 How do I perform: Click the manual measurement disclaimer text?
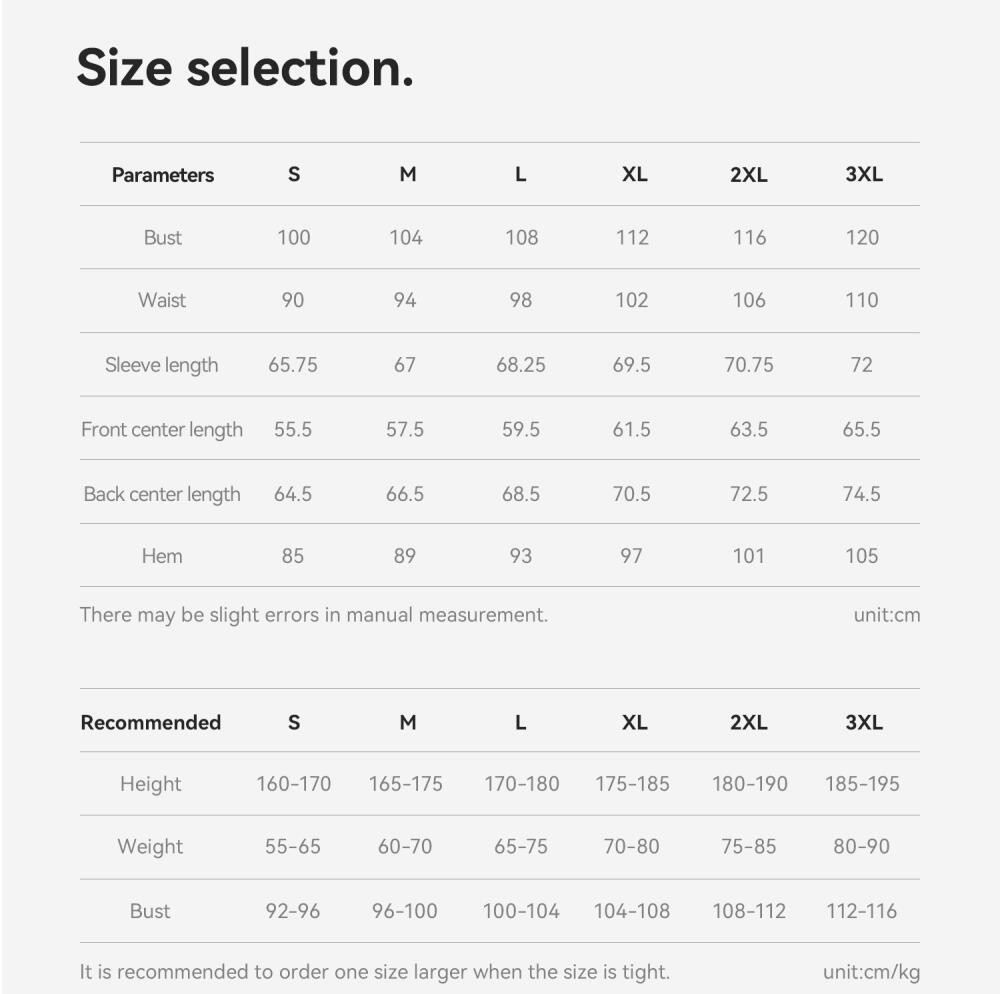[x=314, y=615]
